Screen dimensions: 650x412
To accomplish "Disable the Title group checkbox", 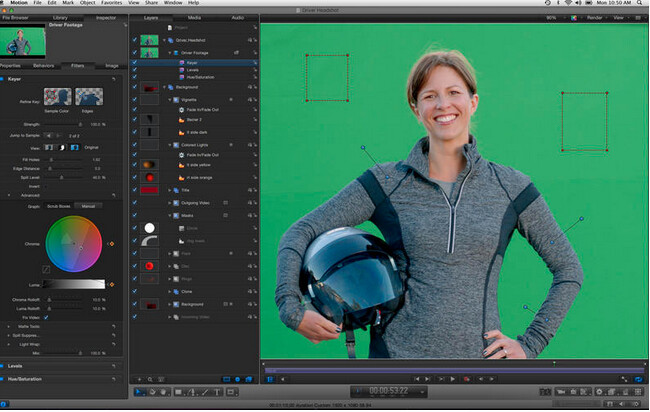I will pos(136,188).
